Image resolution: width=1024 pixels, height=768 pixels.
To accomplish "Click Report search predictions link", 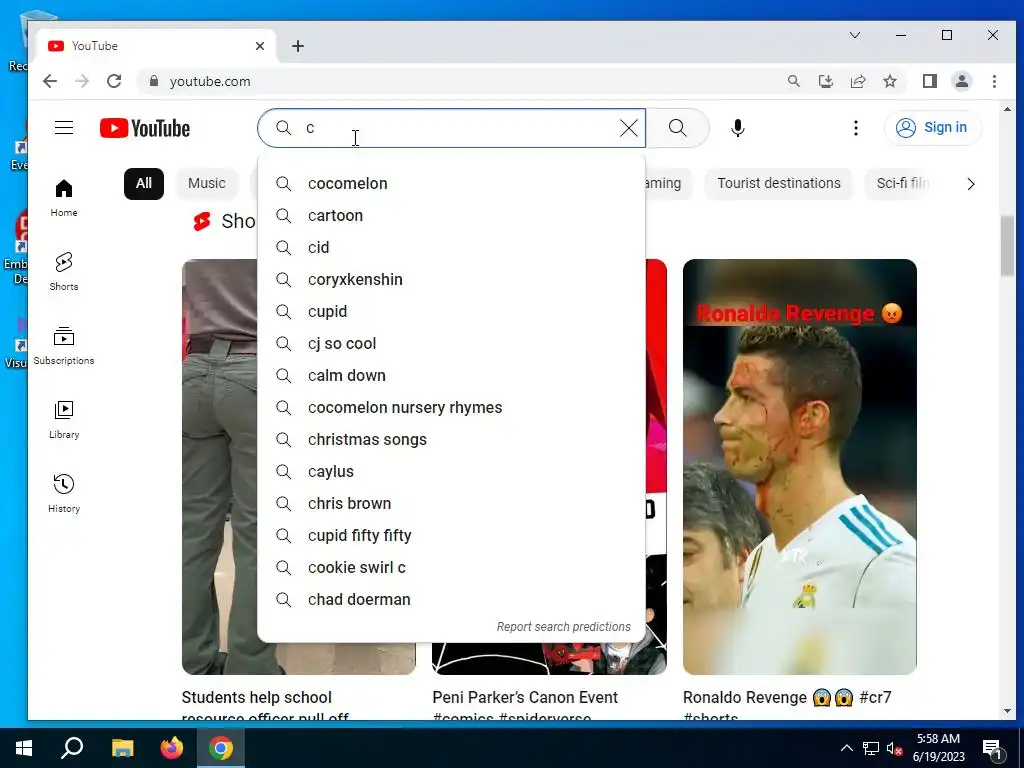I will [564, 627].
